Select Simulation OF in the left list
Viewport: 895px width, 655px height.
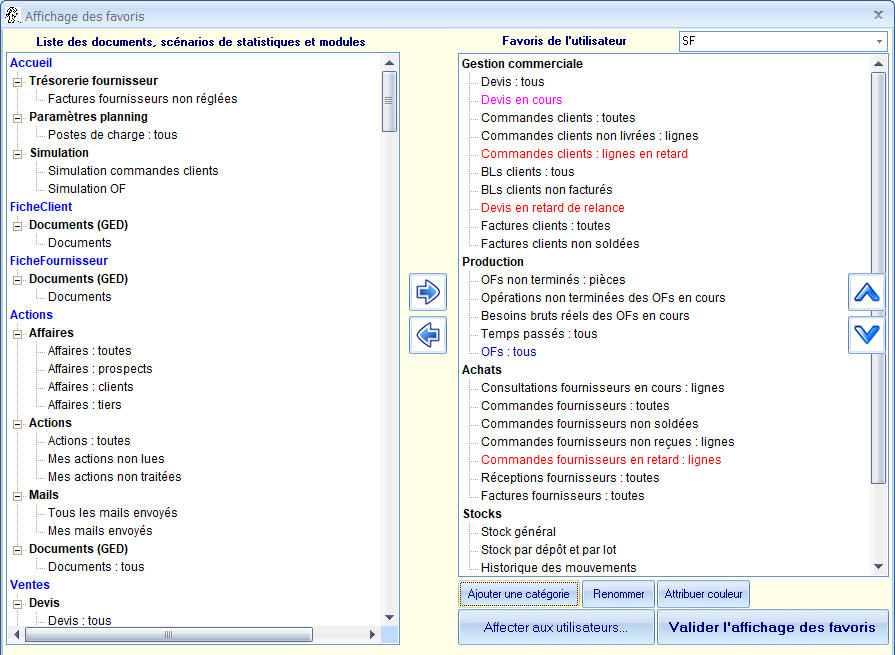point(86,189)
